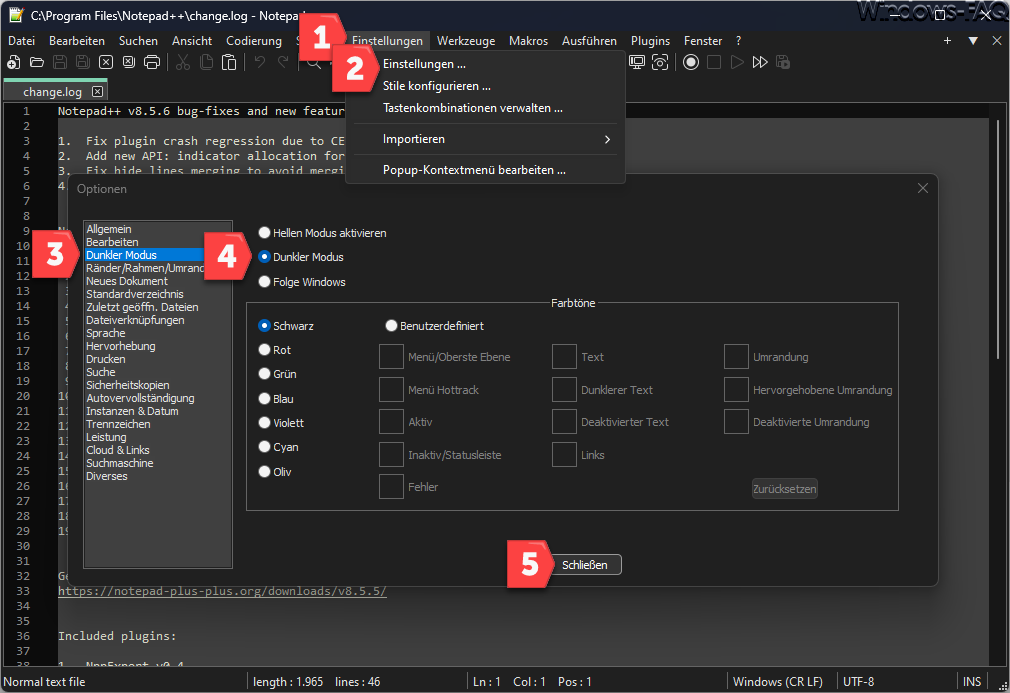Image resolution: width=1010 pixels, height=693 pixels.
Task: Click the Copy toolbar icon
Action: (206, 62)
